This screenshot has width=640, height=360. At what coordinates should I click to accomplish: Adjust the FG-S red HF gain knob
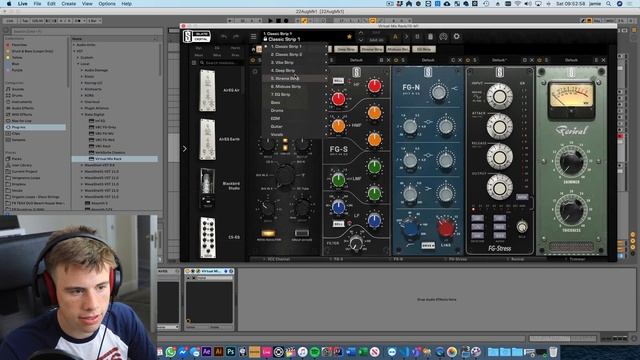point(374,86)
